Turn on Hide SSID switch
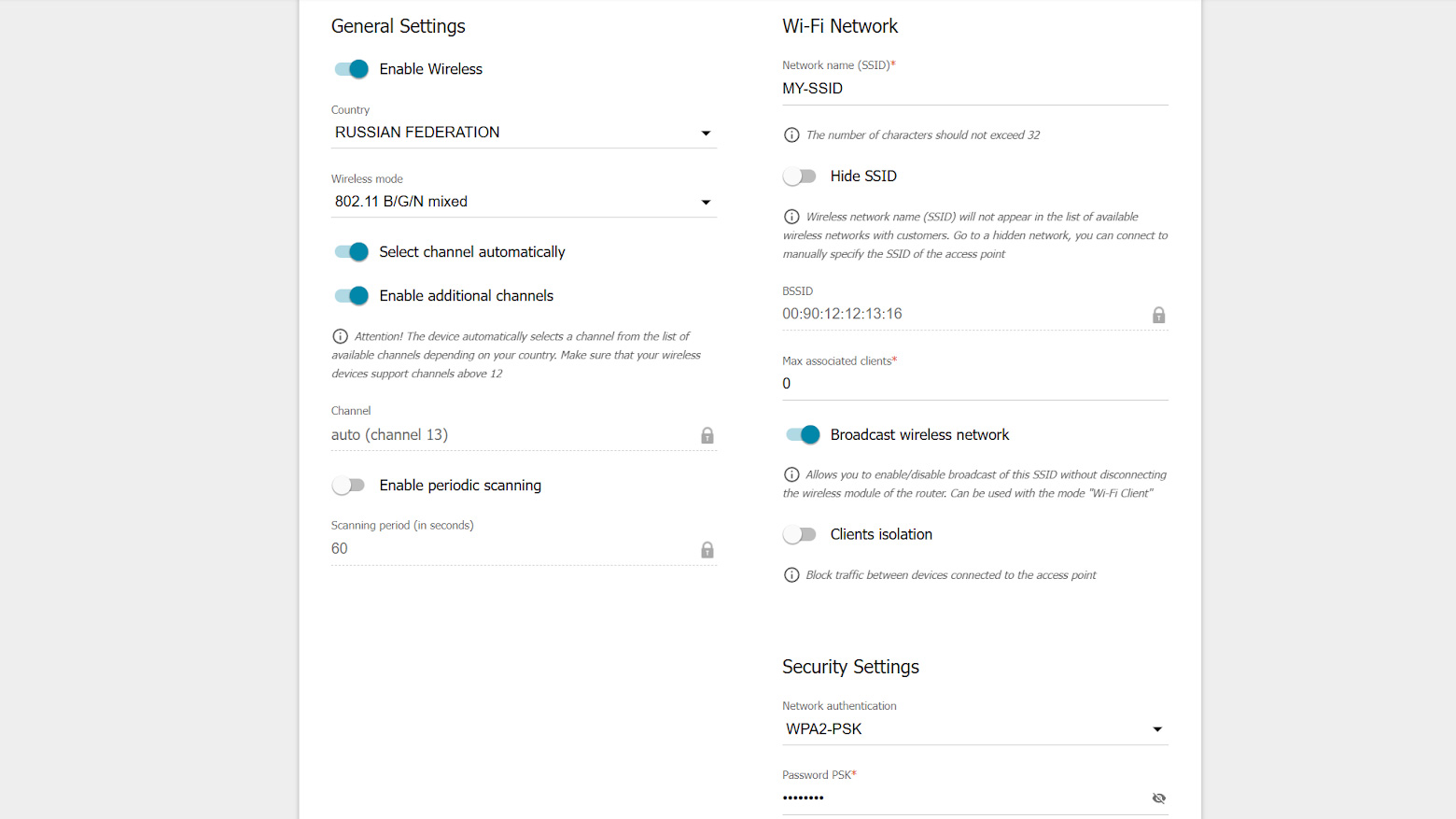This screenshot has height=819, width=1456. [x=800, y=177]
